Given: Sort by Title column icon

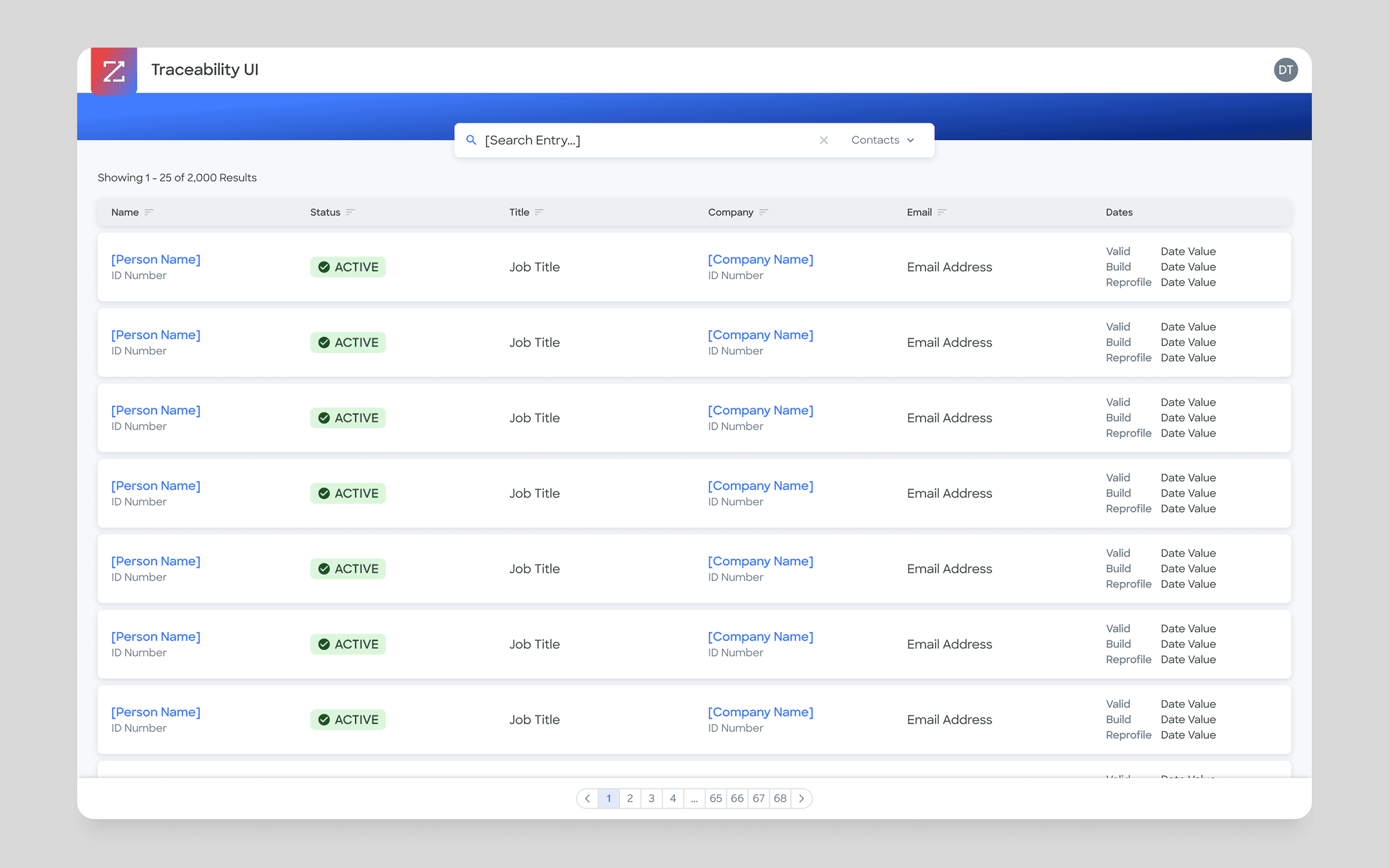Looking at the screenshot, I should coord(540,212).
